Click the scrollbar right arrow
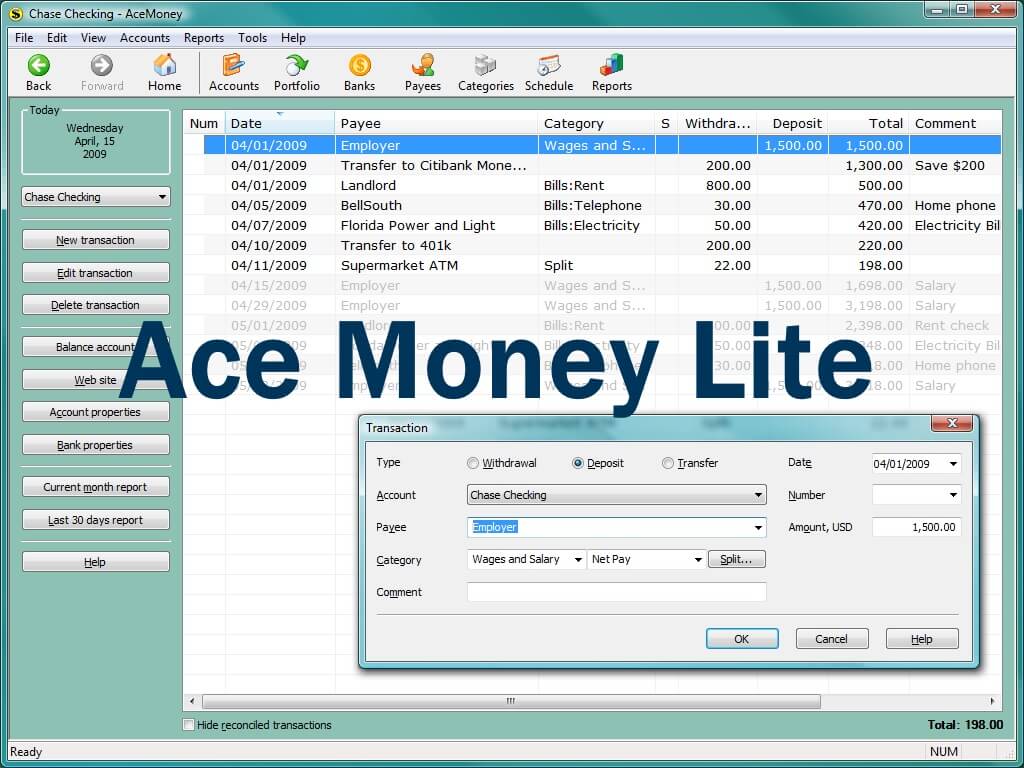The height and width of the screenshot is (768, 1024). (x=993, y=701)
